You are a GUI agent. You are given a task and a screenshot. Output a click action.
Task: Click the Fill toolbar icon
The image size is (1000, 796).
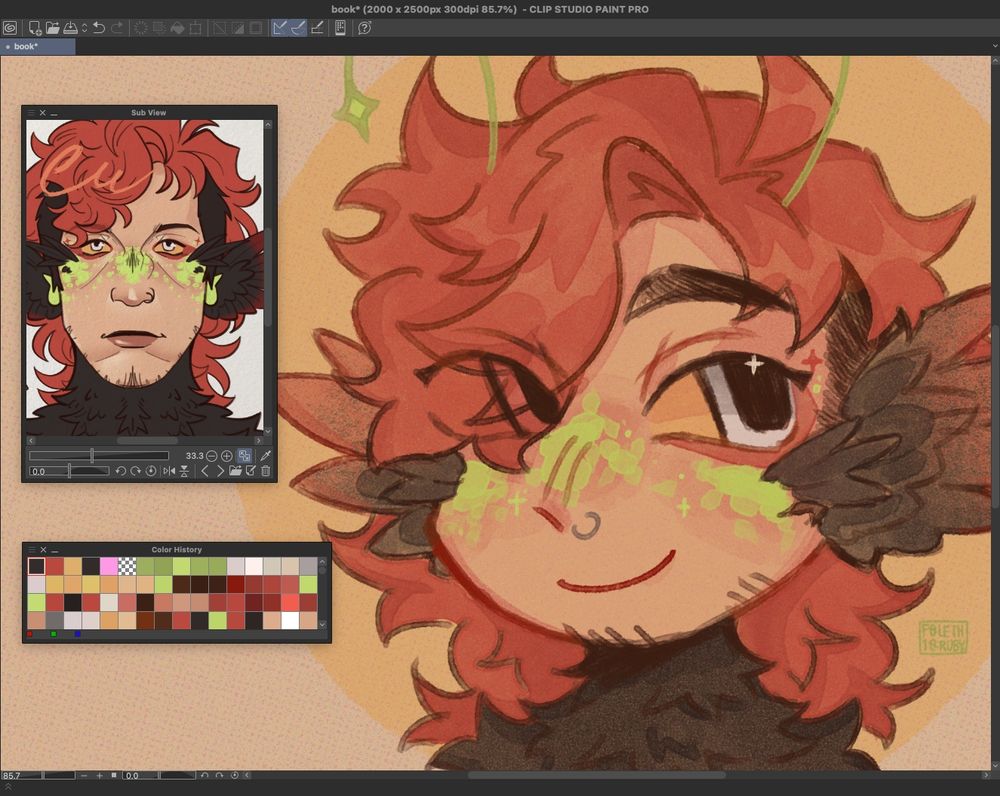pyautogui.click(x=177, y=28)
